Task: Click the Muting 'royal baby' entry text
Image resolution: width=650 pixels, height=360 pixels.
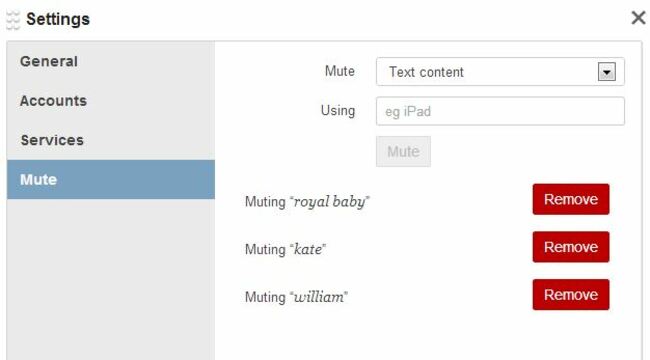Action: [307, 202]
